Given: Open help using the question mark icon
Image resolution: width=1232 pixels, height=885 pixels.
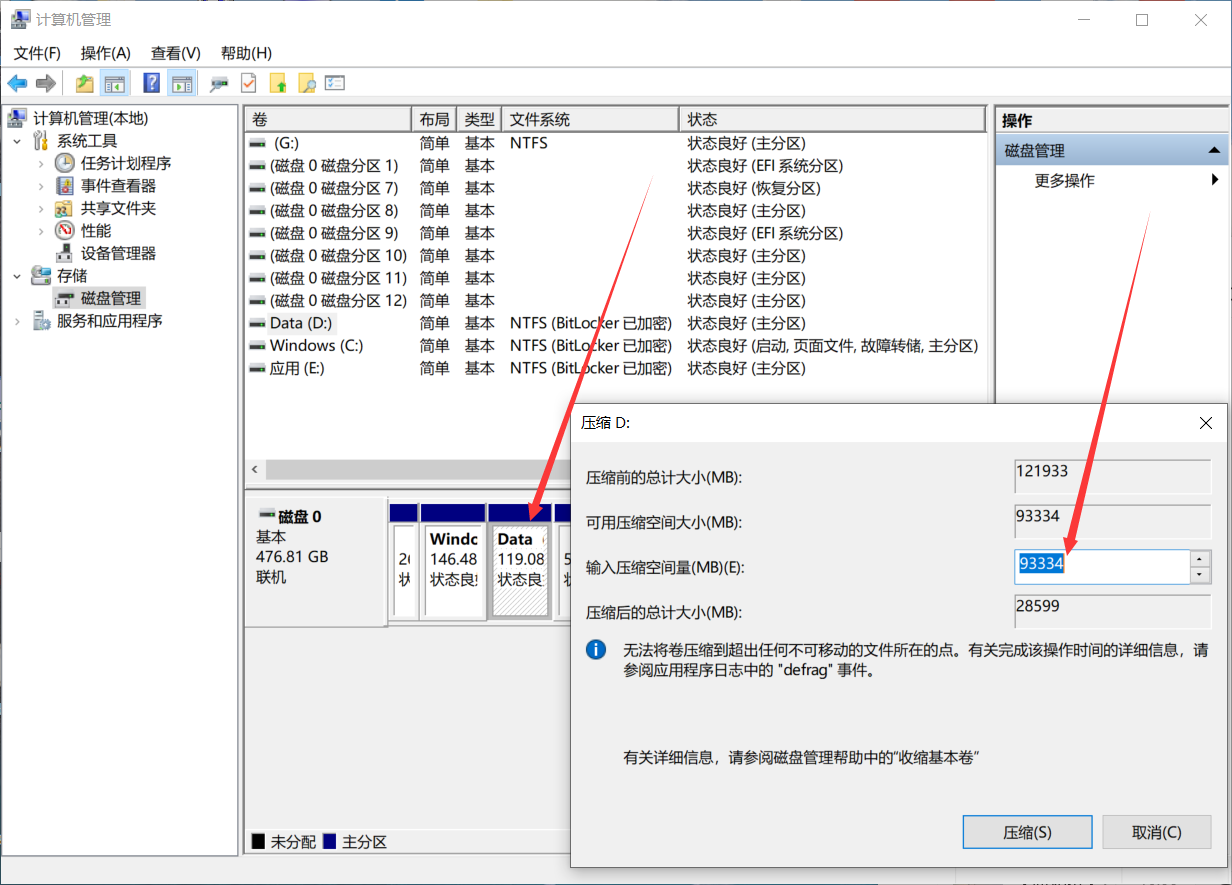Looking at the screenshot, I should pos(150,82).
